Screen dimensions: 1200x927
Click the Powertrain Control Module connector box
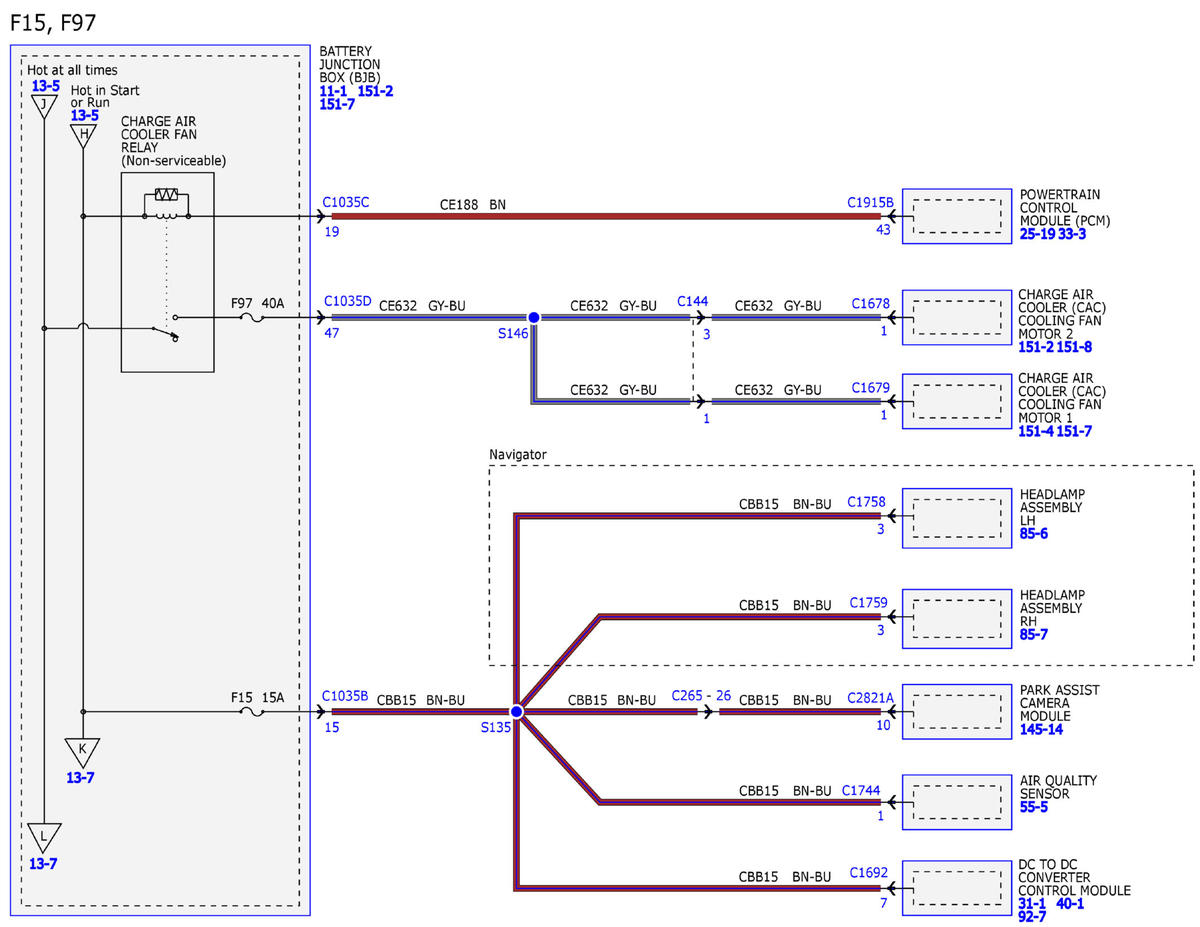coord(957,216)
